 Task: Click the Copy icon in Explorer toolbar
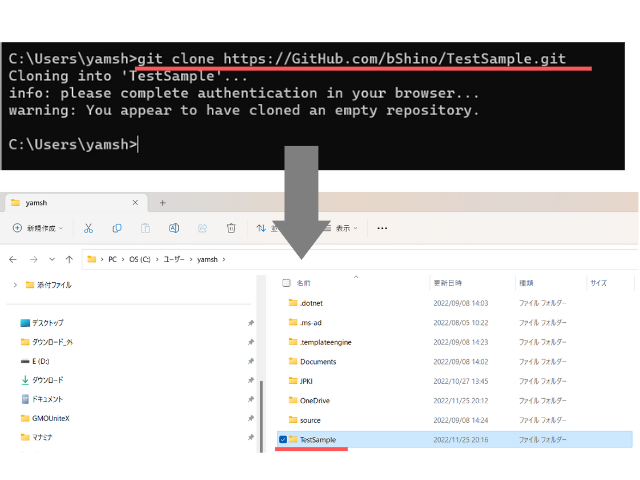(x=117, y=228)
